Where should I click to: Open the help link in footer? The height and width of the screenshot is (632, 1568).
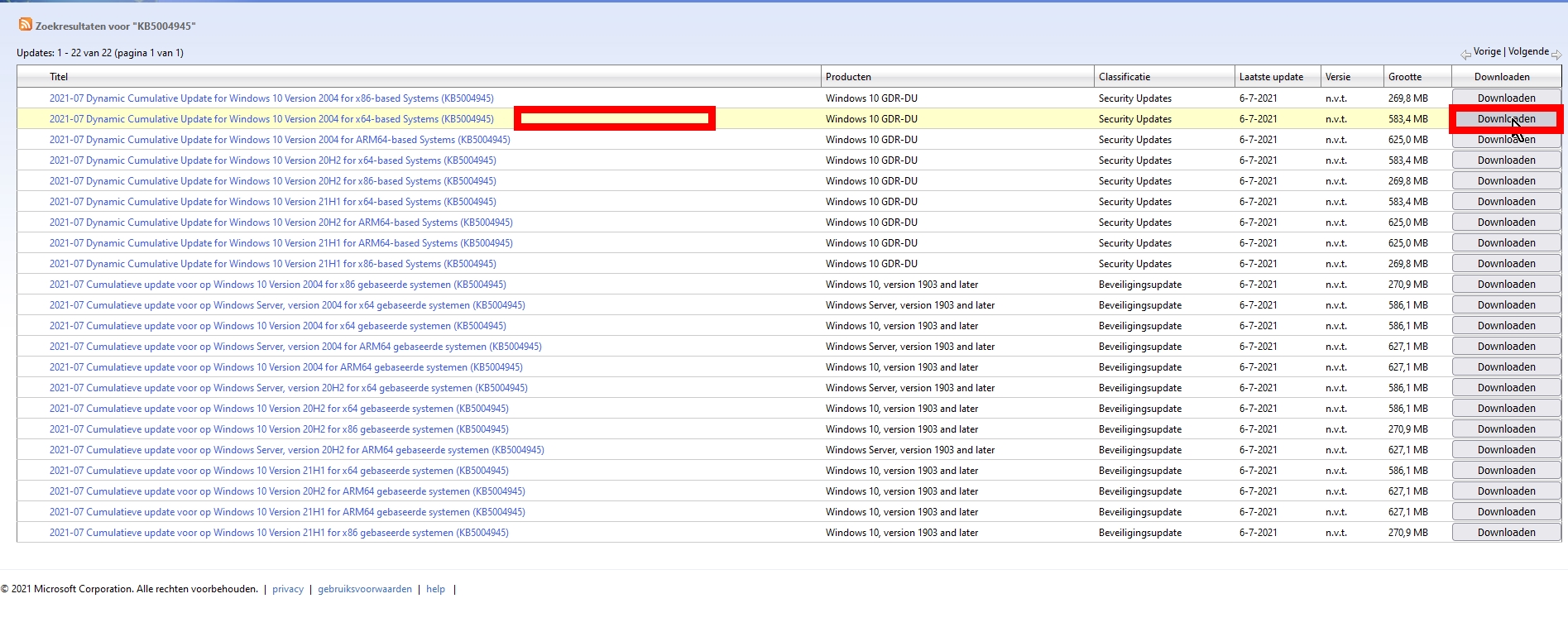(435, 589)
